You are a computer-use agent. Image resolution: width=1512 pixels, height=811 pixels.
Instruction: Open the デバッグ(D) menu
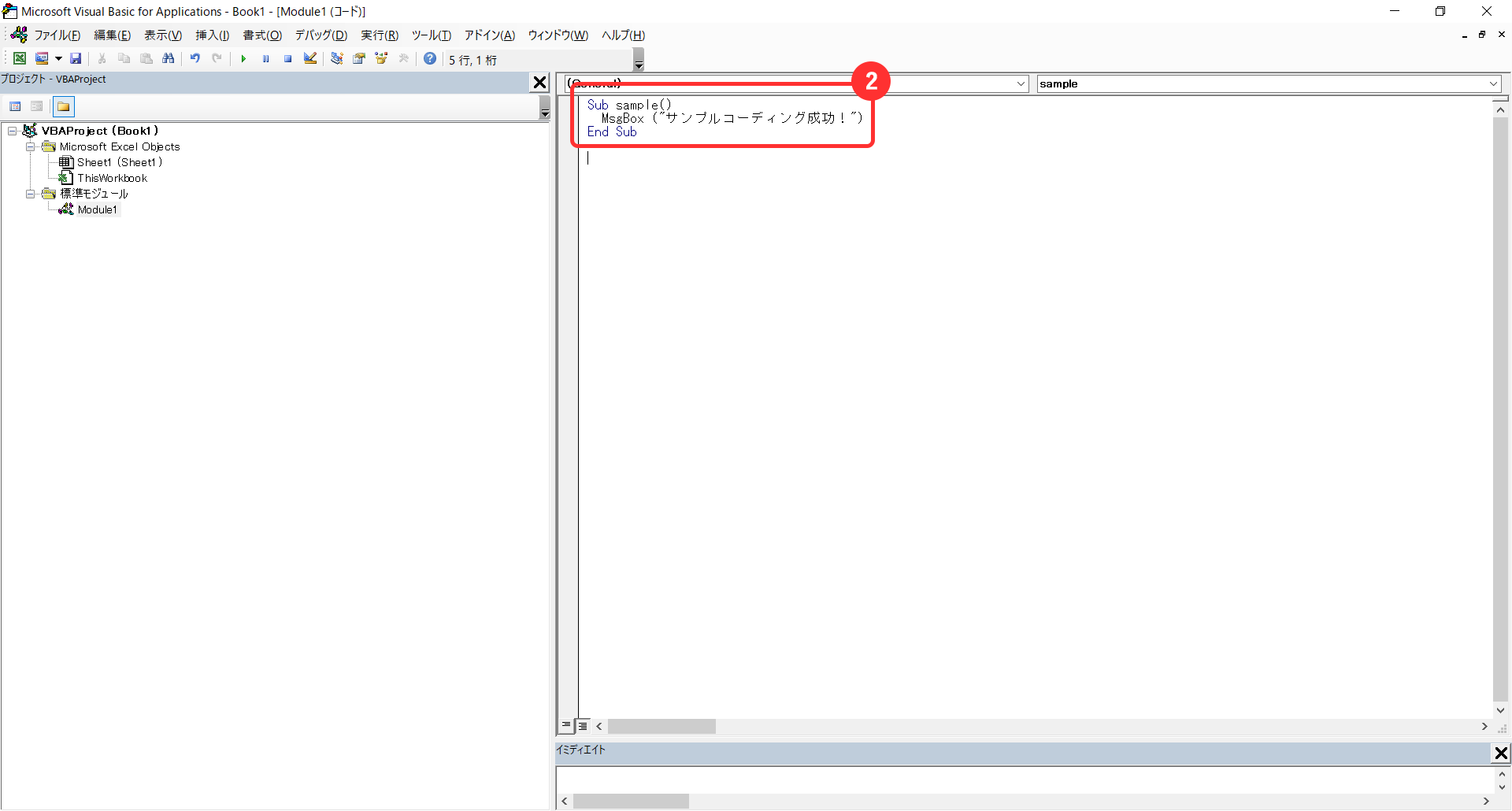[321, 35]
